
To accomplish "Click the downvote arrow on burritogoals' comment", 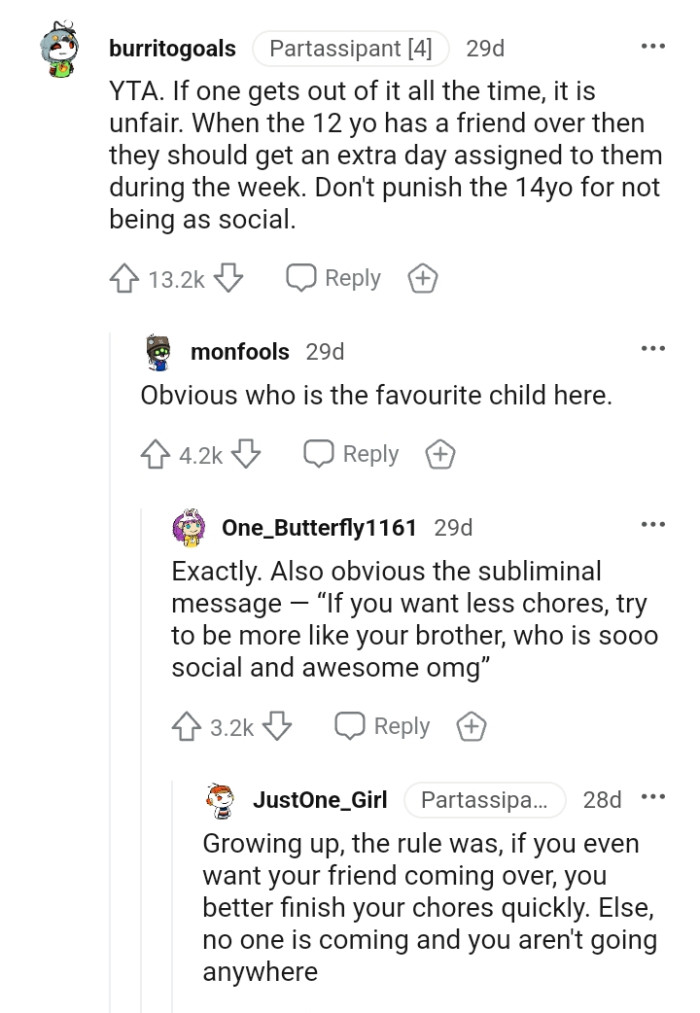I will [x=231, y=278].
